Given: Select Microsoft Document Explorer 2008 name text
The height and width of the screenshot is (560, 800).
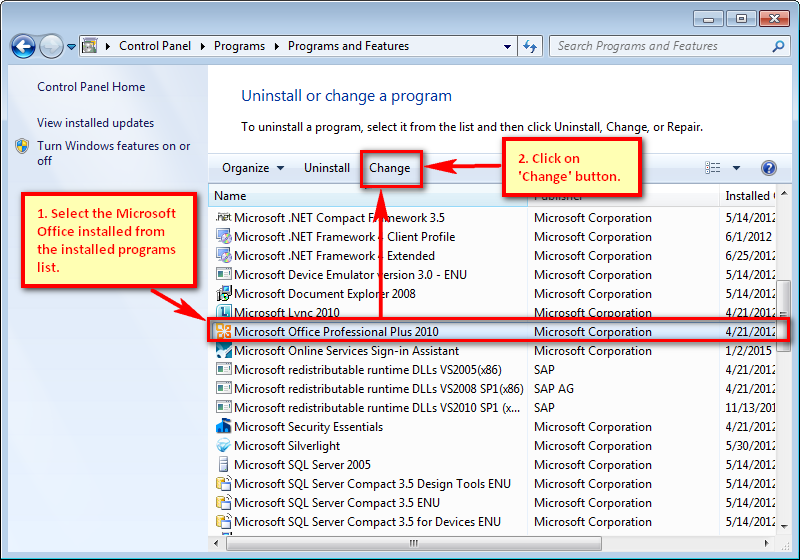Looking at the screenshot, I should (324, 294).
